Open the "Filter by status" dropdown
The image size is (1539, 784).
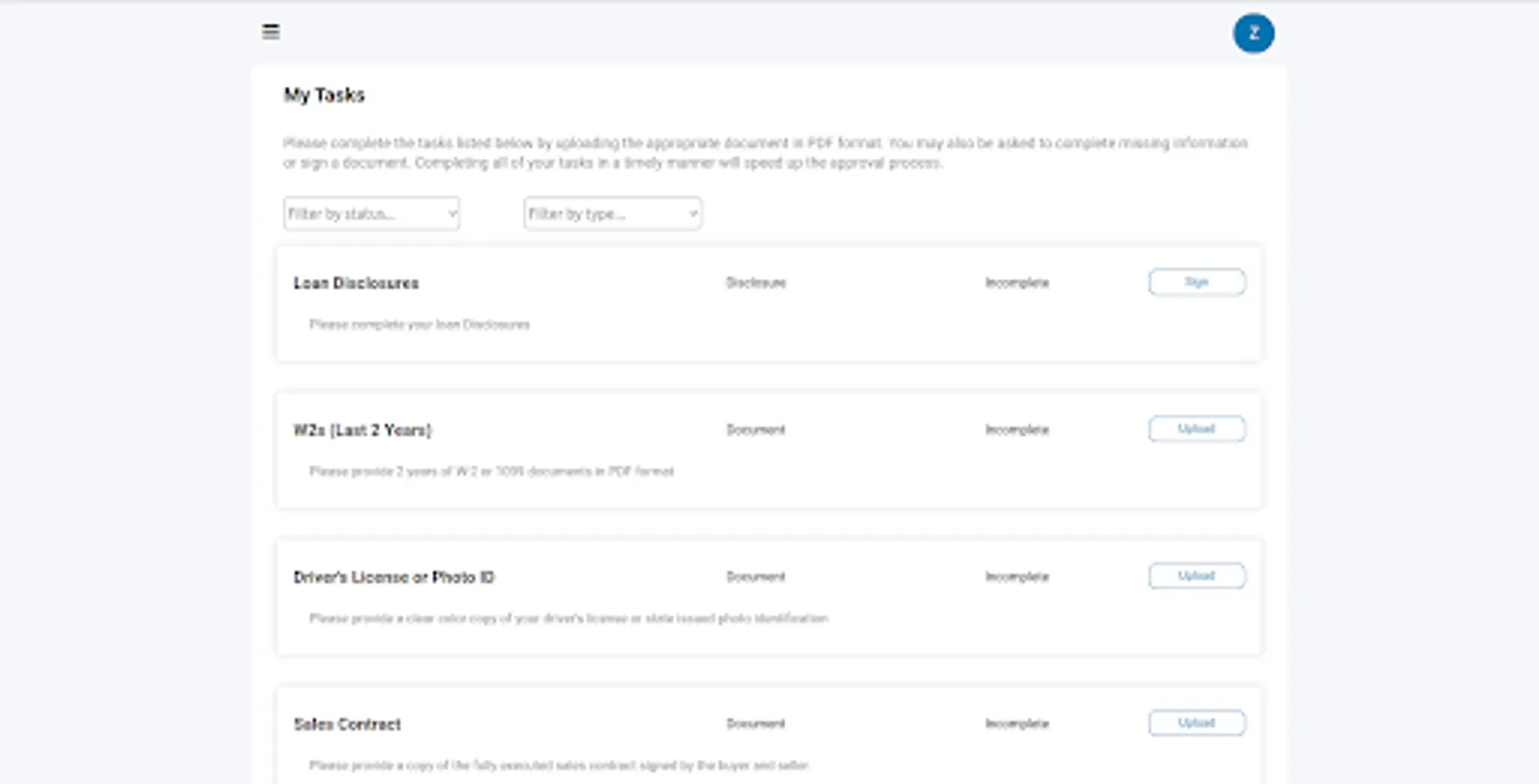click(370, 213)
